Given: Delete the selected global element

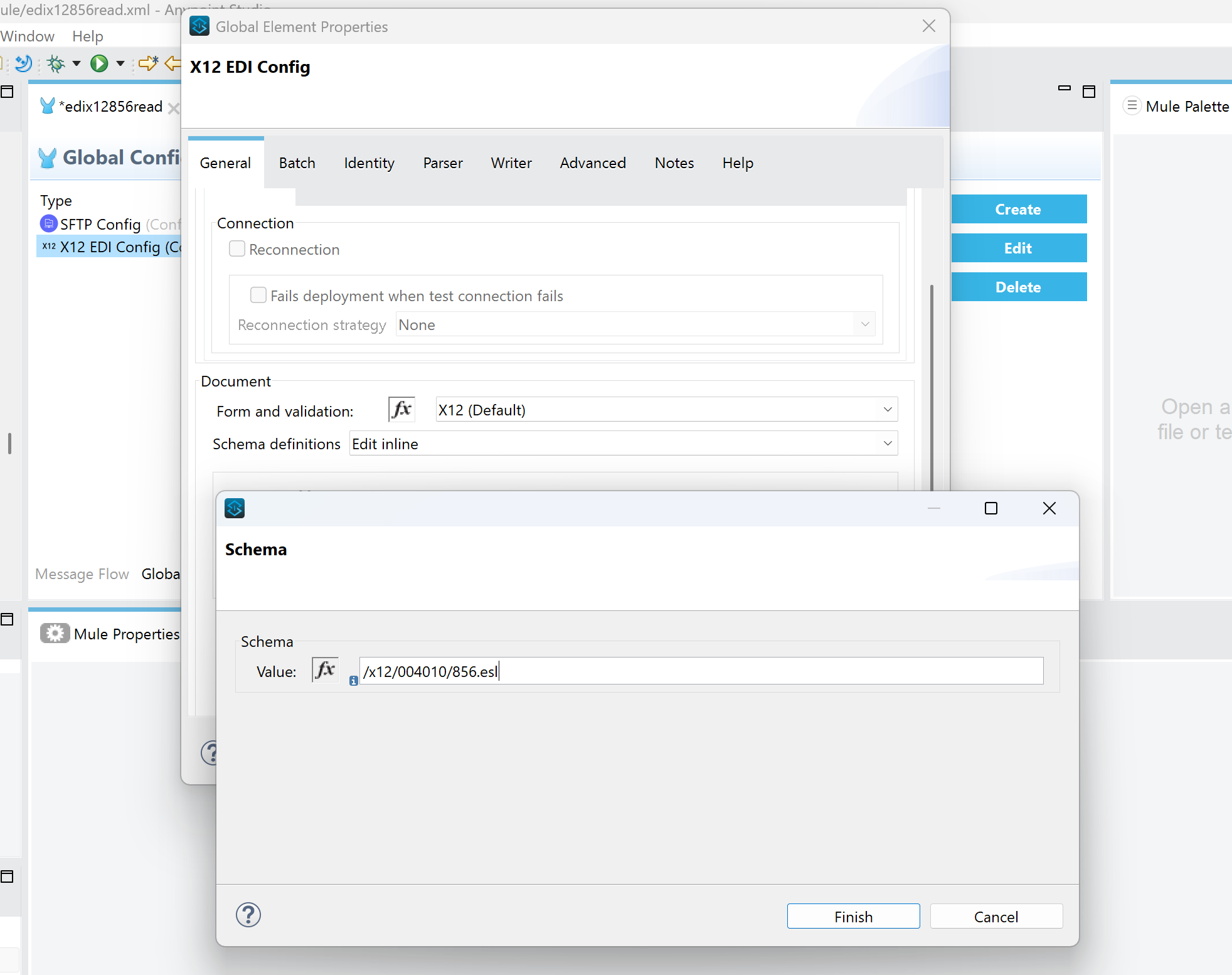Looking at the screenshot, I should click(1018, 287).
